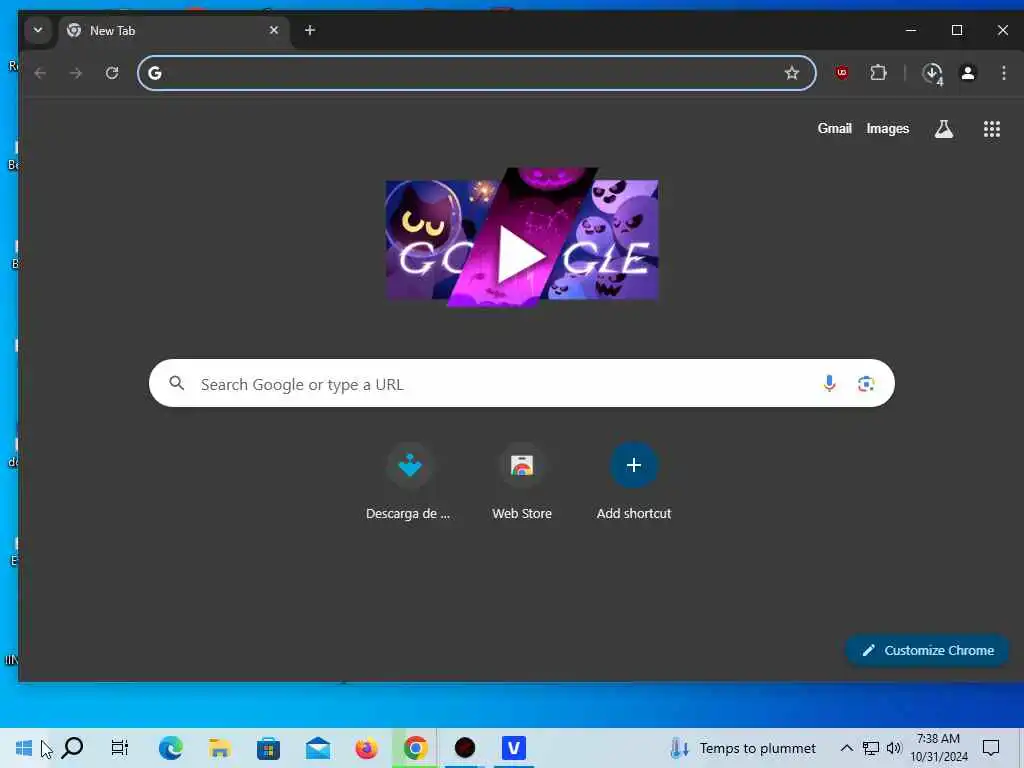The width and height of the screenshot is (1024, 768).
Task: Open the dark circle app on taskbar
Action: (465, 748)
